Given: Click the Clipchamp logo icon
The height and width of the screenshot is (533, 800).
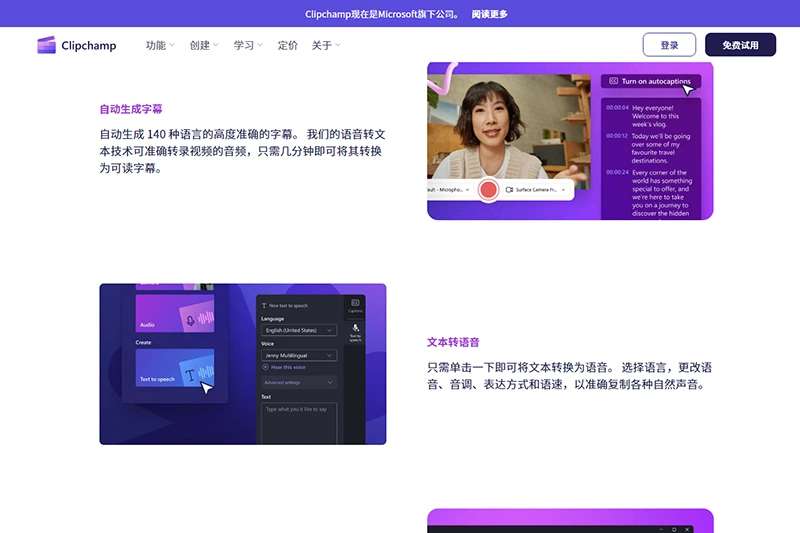Looking at the screenshot, I should (x=46, y=45).
